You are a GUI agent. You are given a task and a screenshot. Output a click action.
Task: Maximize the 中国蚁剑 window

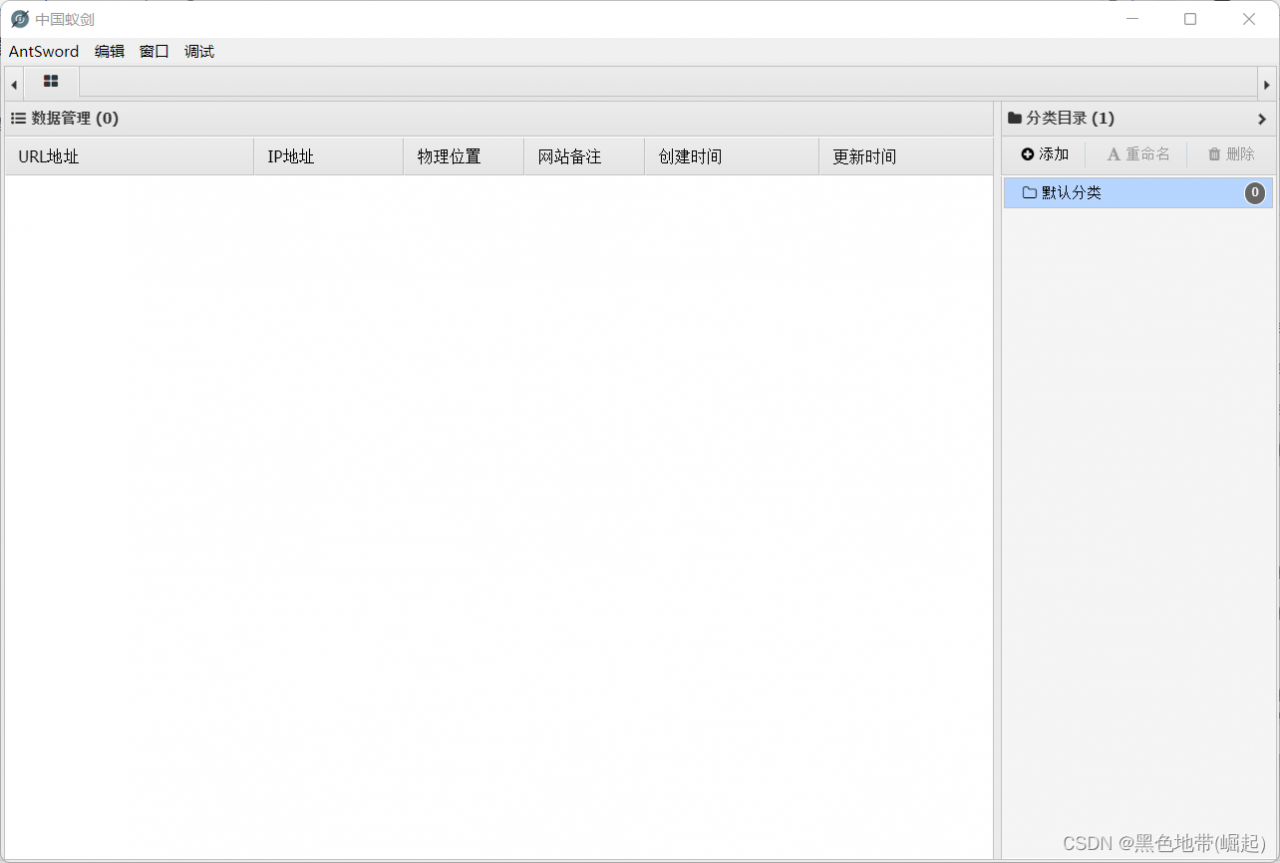(x=1190, y=19)
